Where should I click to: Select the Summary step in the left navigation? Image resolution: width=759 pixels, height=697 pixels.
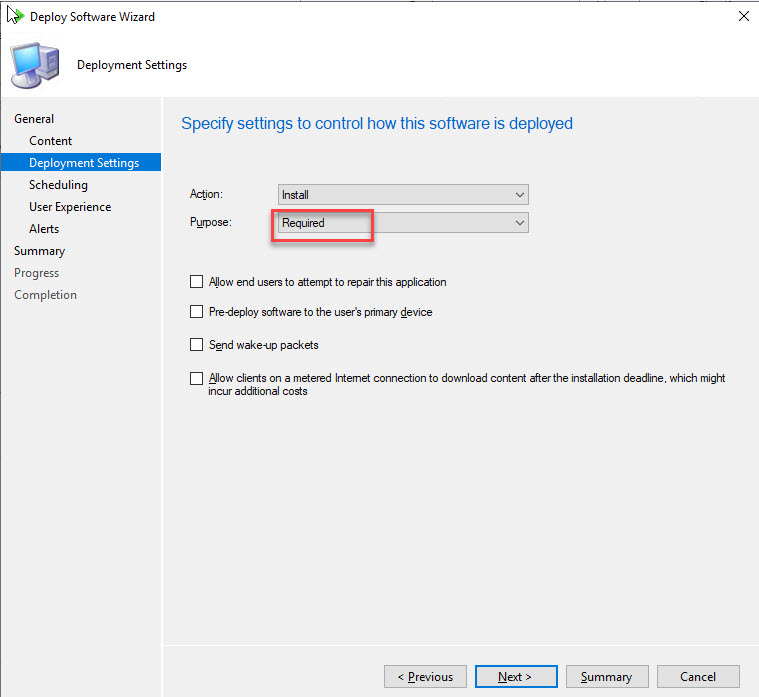pyautogui.click(x=39, y=251)
